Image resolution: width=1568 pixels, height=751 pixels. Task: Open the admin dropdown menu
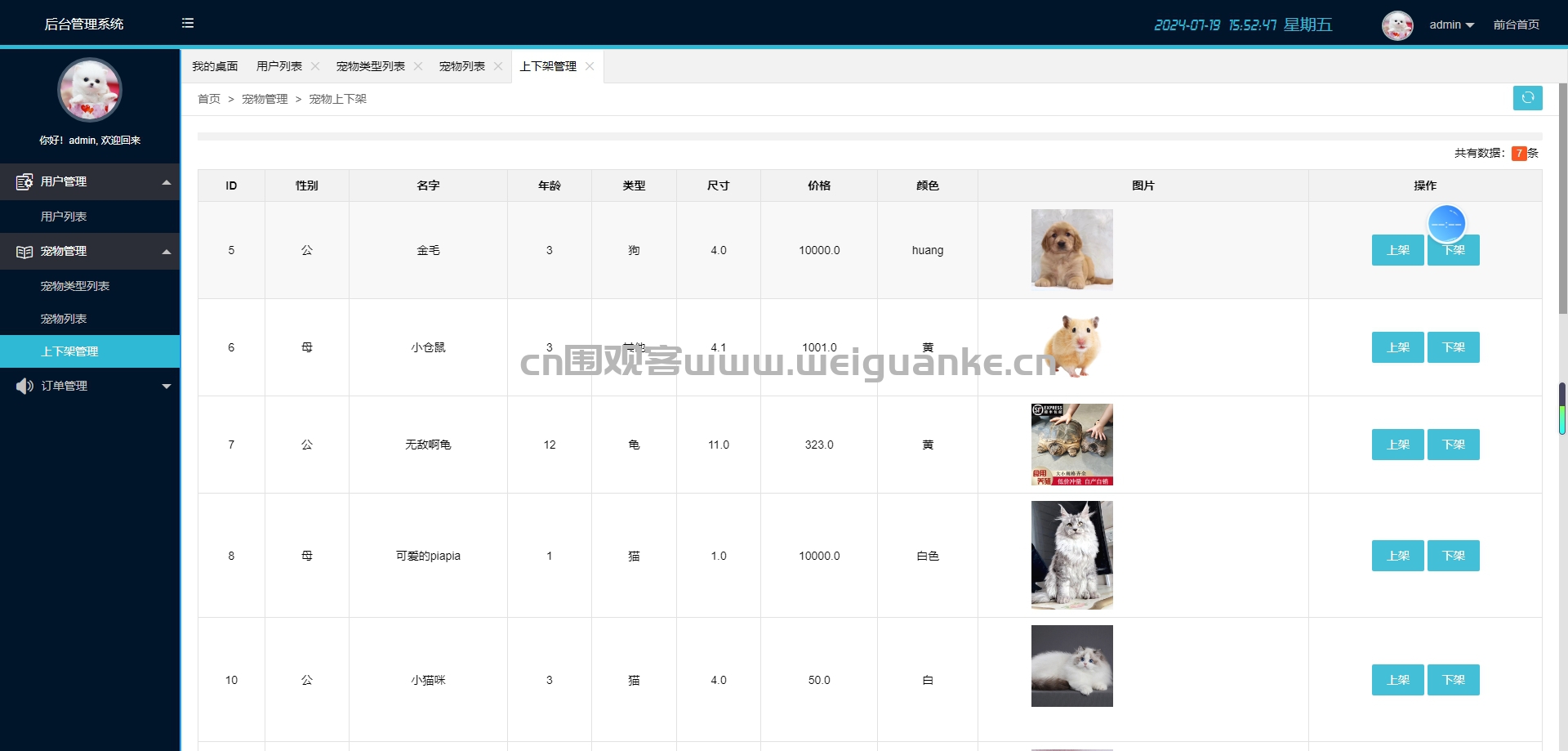click(1451, 25)
